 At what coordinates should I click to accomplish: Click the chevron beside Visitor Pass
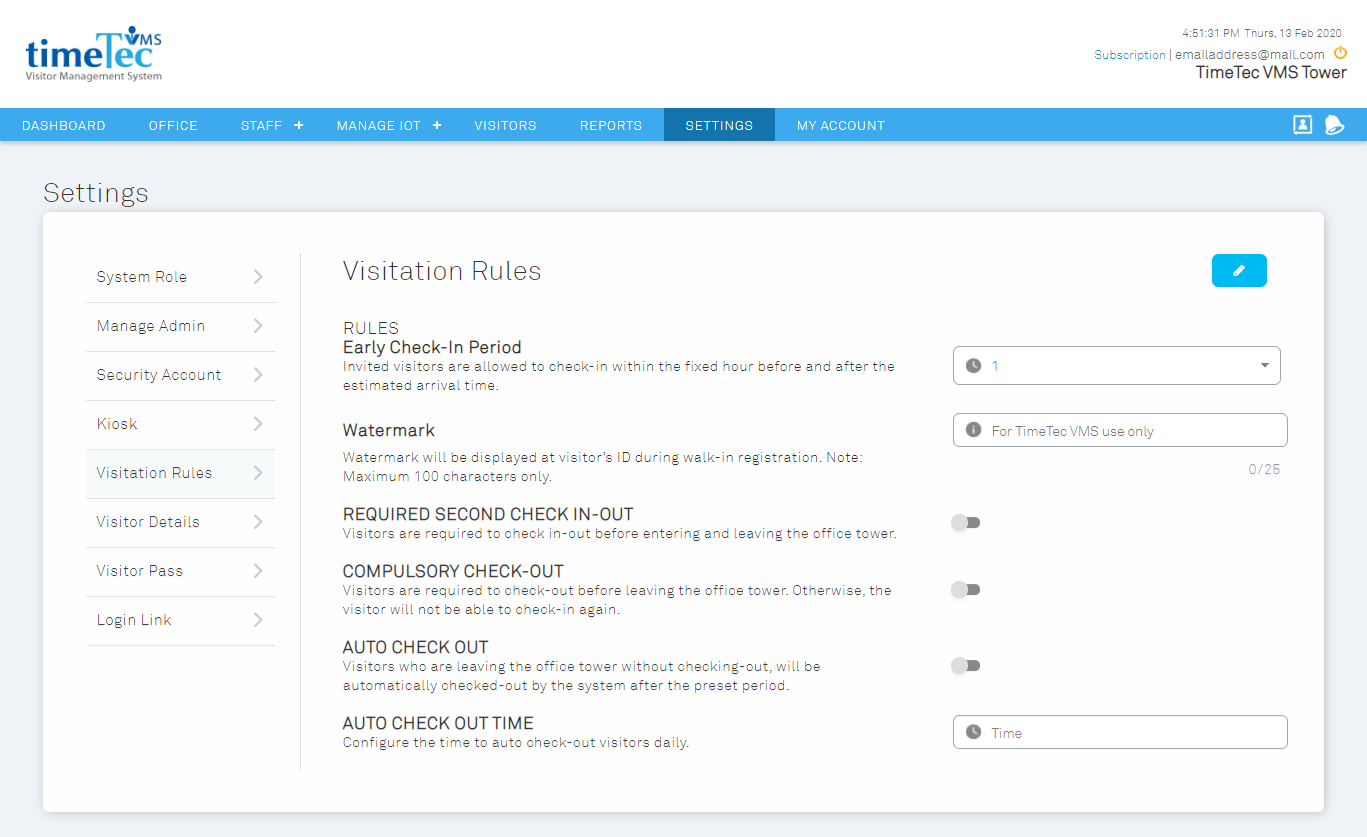pos(258,571)
